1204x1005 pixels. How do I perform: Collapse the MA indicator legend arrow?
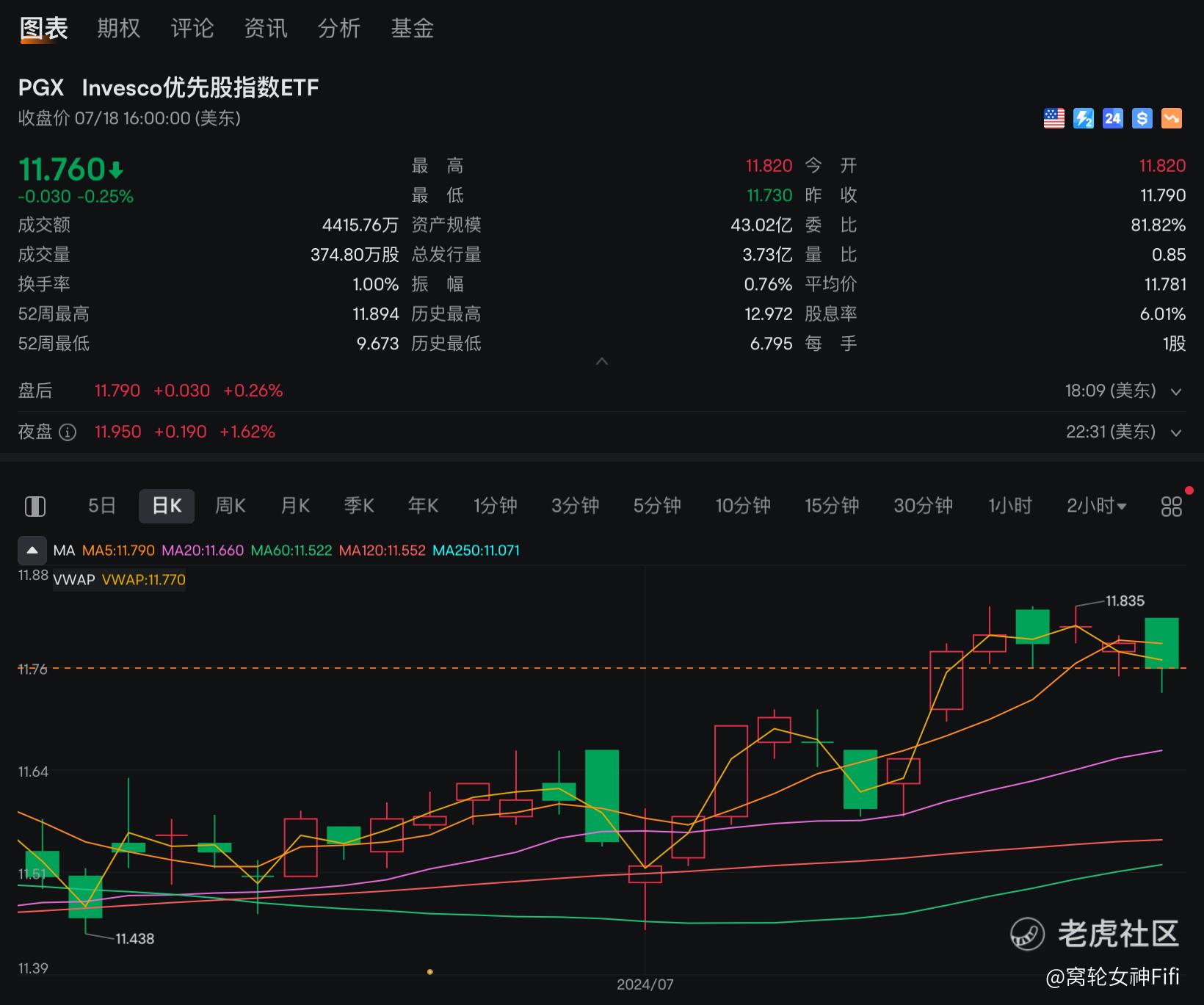pos(32,550)
